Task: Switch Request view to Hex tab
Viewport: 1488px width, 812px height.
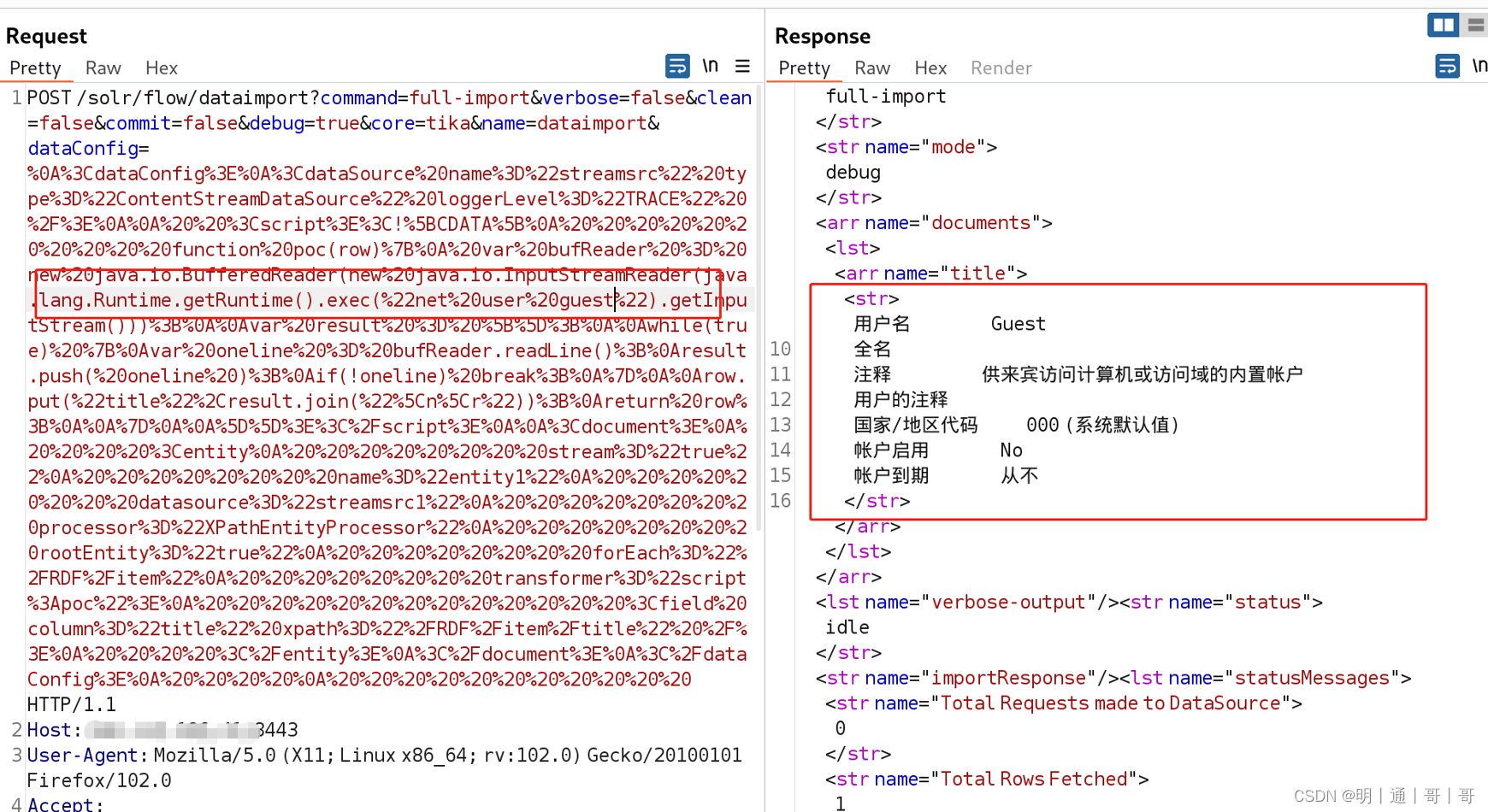Action: 162,68
